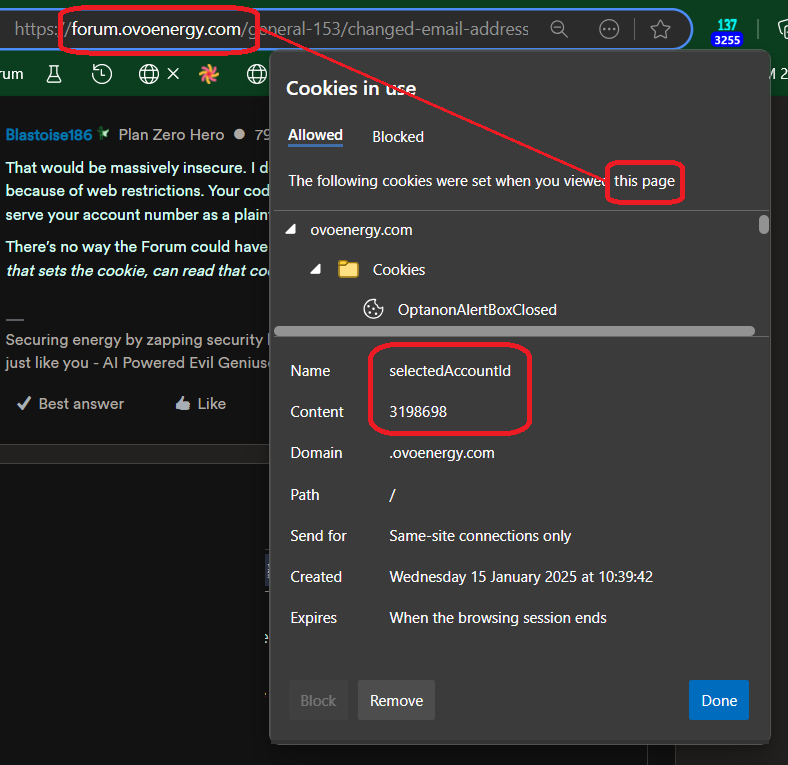The height and width of the screenshot is (765, 788).
Task: Click the disabled Block button
Action: [318, 700]
